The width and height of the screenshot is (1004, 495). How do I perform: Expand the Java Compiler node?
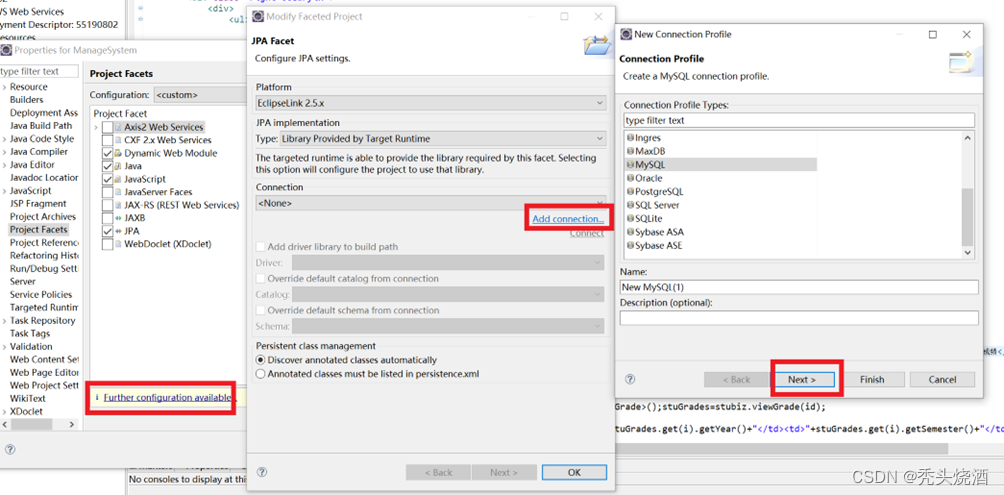point(4,152)
